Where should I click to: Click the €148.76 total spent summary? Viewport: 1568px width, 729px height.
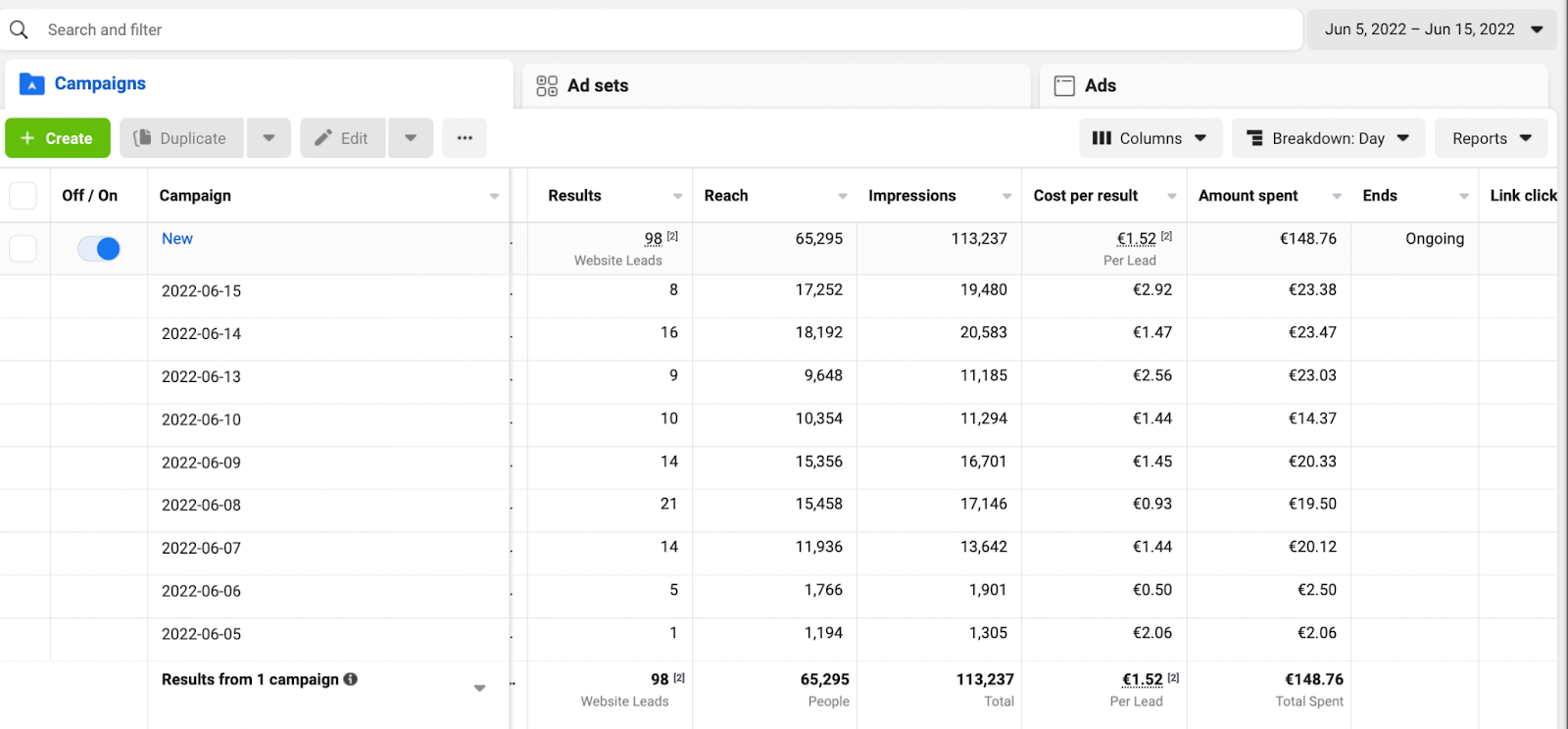[x=1314, y=680]
